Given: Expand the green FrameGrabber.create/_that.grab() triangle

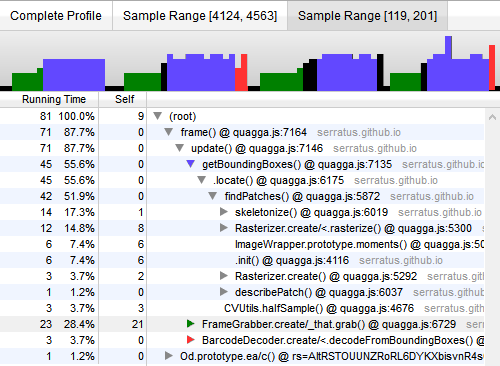Looking at the screenshot, I should pos(191,324).
